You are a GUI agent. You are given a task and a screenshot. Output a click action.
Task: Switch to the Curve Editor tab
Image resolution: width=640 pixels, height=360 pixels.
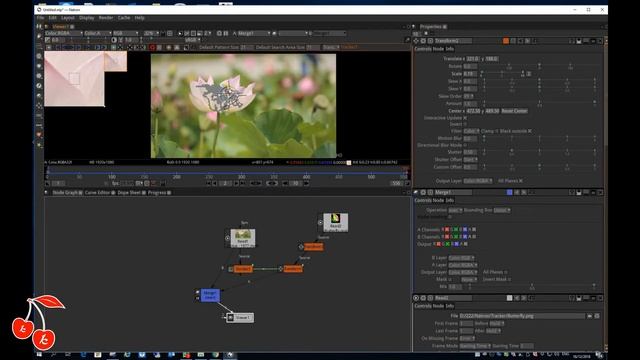(x=98, y=193)
